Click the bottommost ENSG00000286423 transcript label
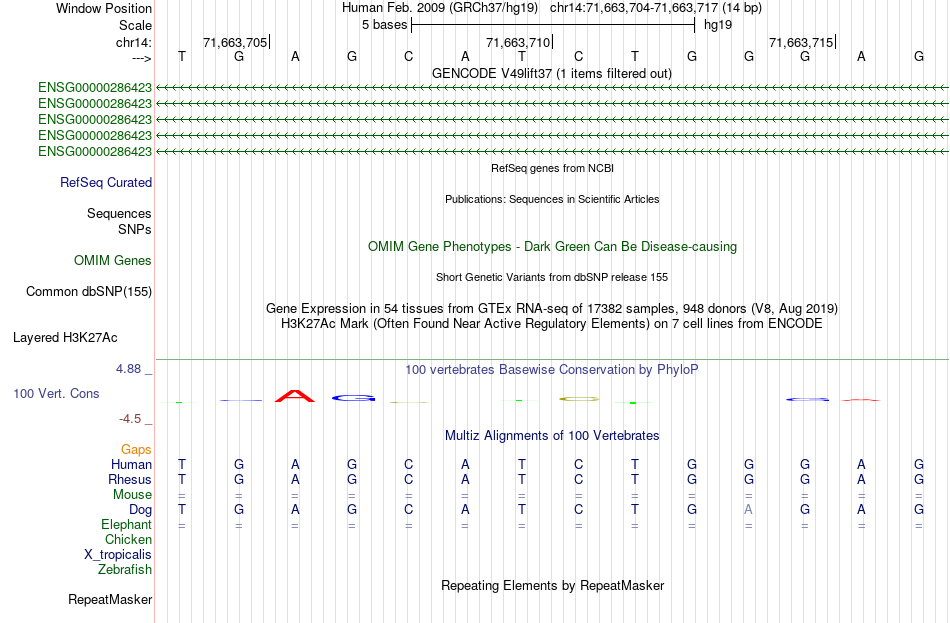Image resolution: width=950 pixels, height=623 pixels. 95,152
